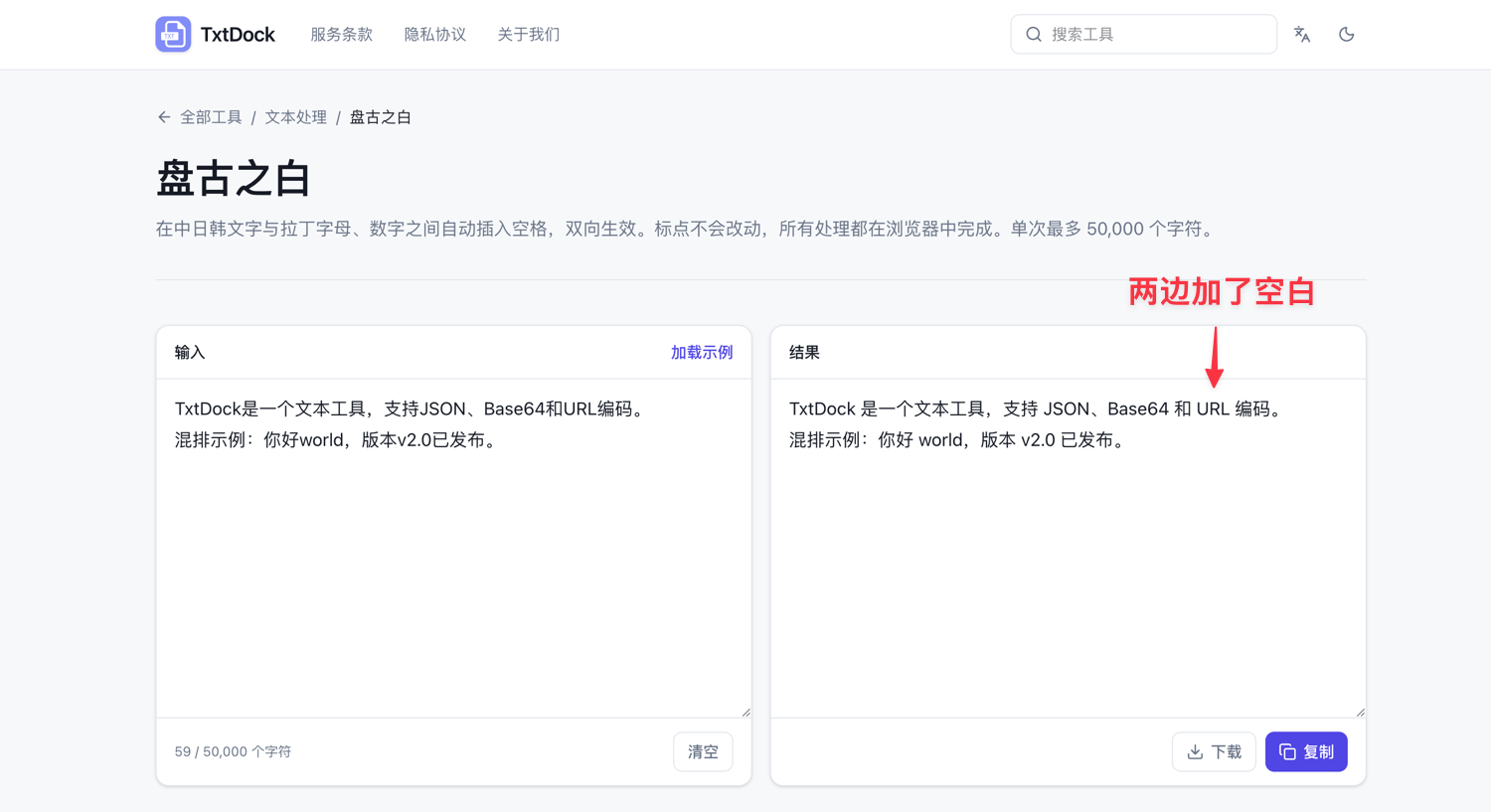Click the back arrow in the breadcrumb
Viewport: 1491px width, 812px height.
tap(164, 117)
